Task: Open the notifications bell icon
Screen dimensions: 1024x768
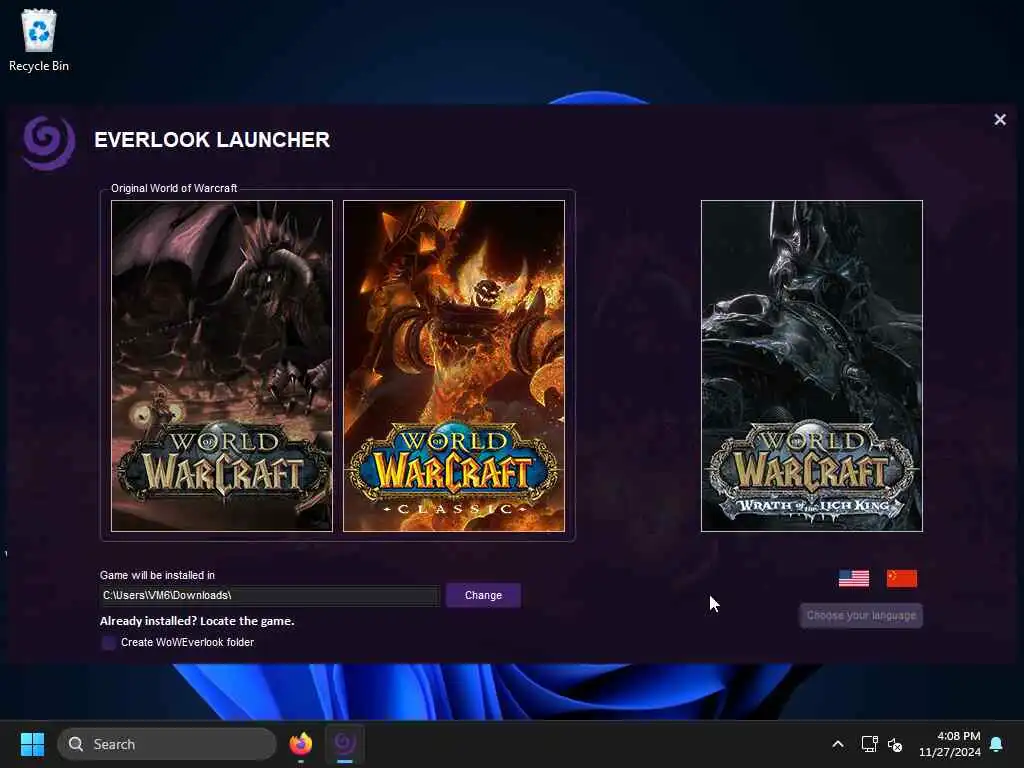Action: click(997, 744)
